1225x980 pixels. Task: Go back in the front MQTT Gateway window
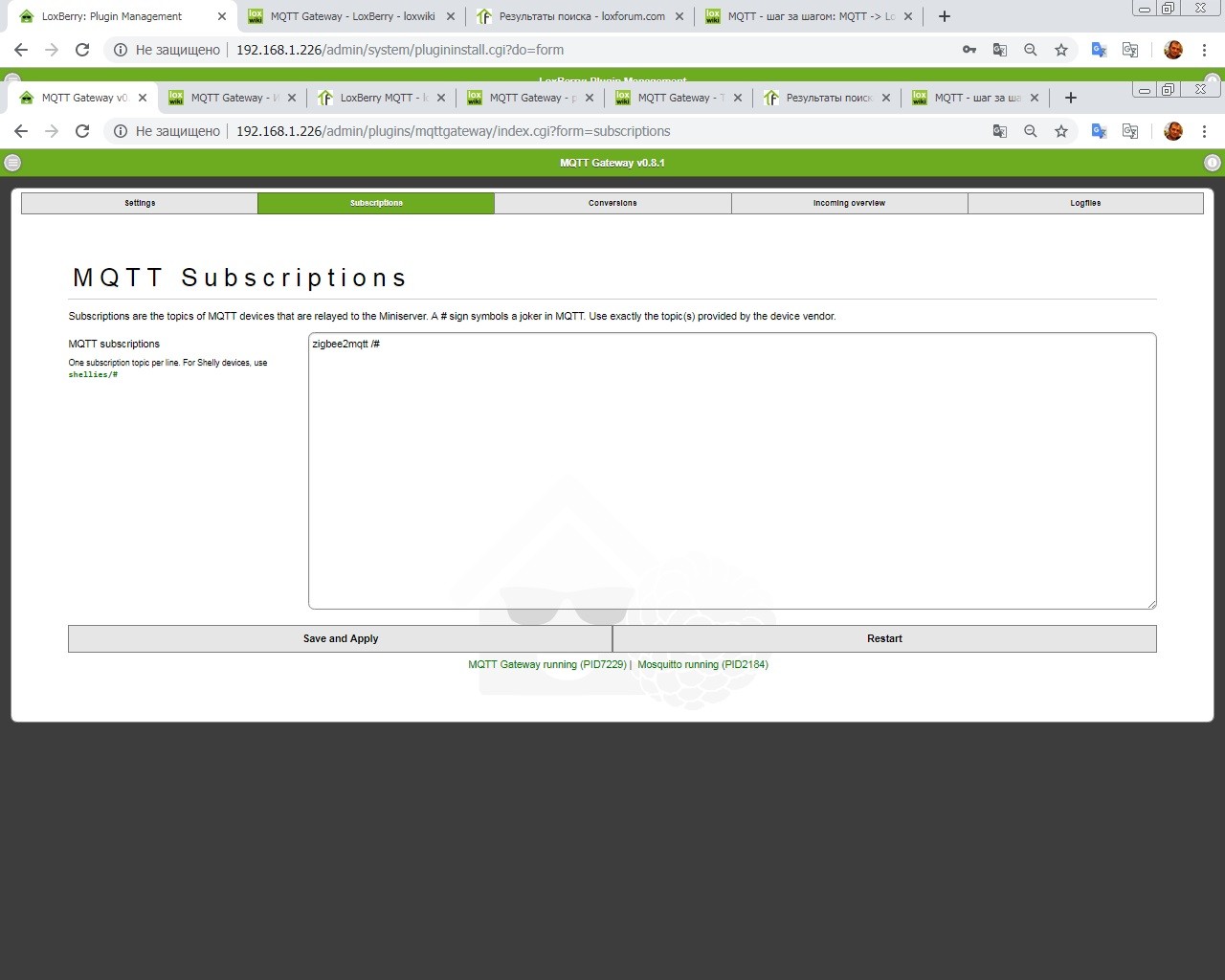[21, 131]
